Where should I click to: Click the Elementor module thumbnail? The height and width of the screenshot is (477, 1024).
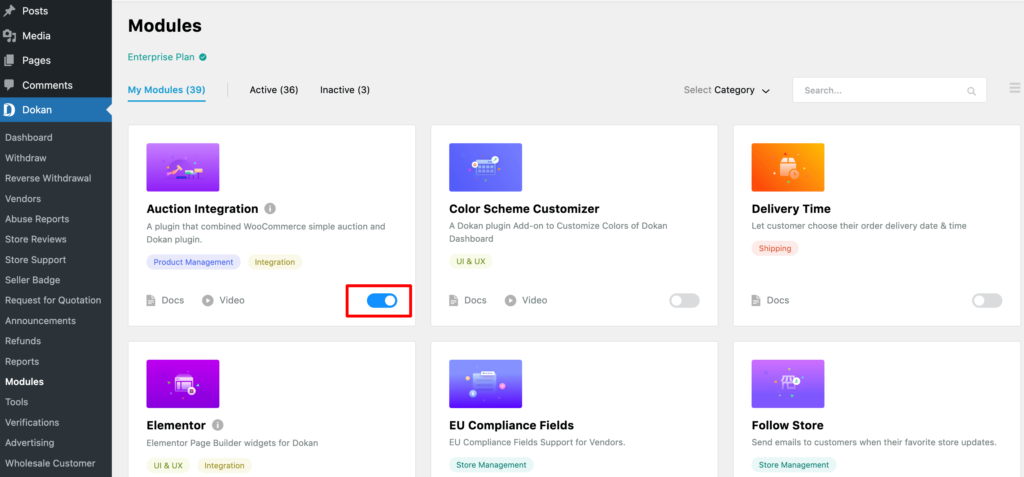183,384
